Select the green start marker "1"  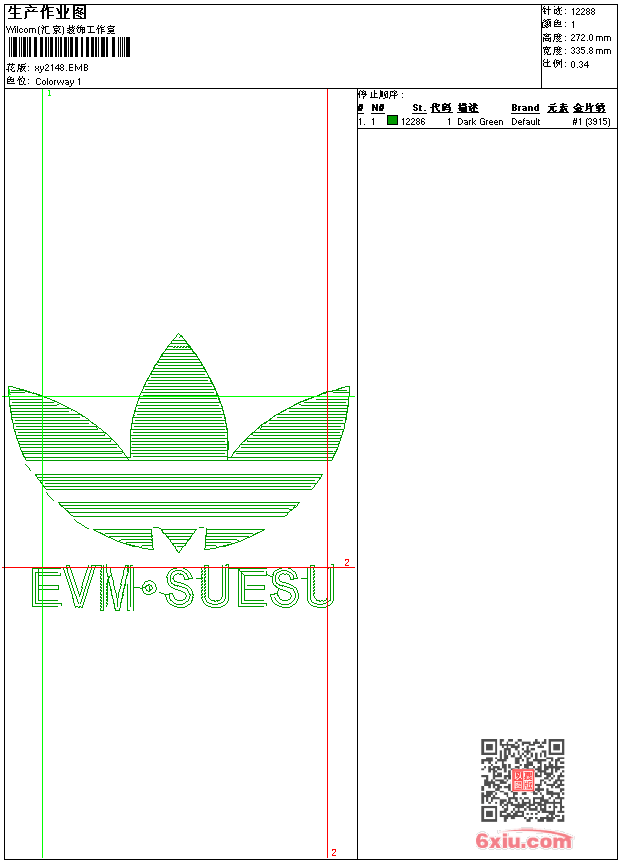pos(49,94)
